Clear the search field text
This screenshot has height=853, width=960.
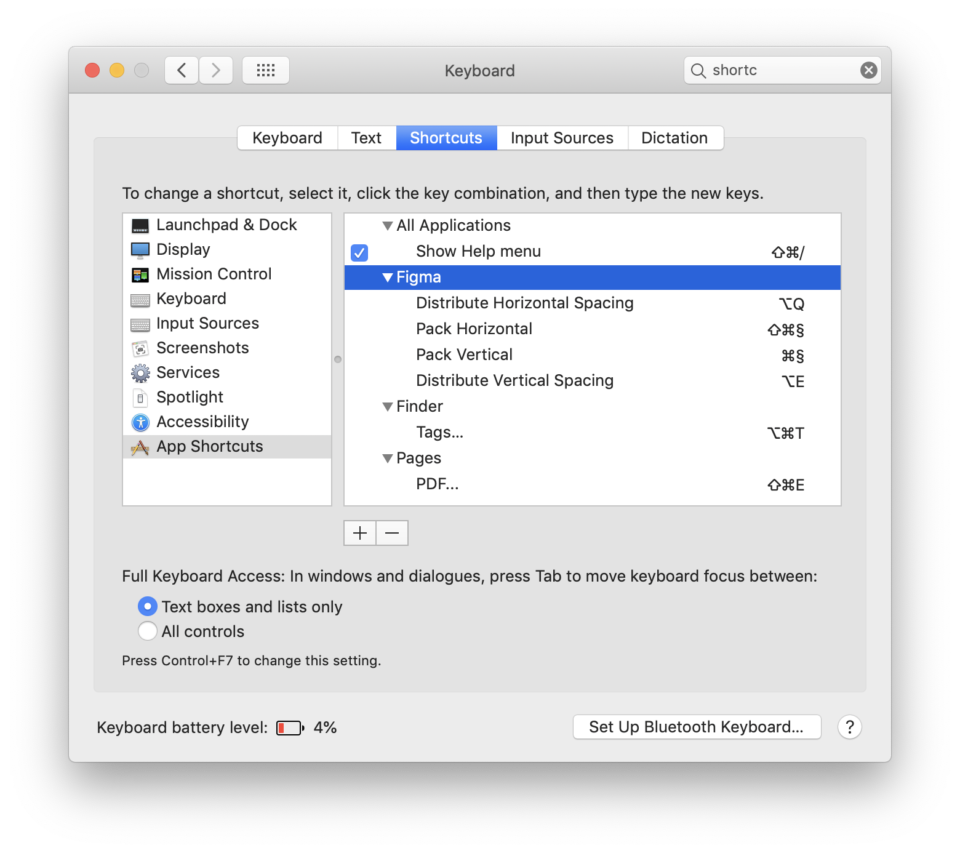click(868, 70)
